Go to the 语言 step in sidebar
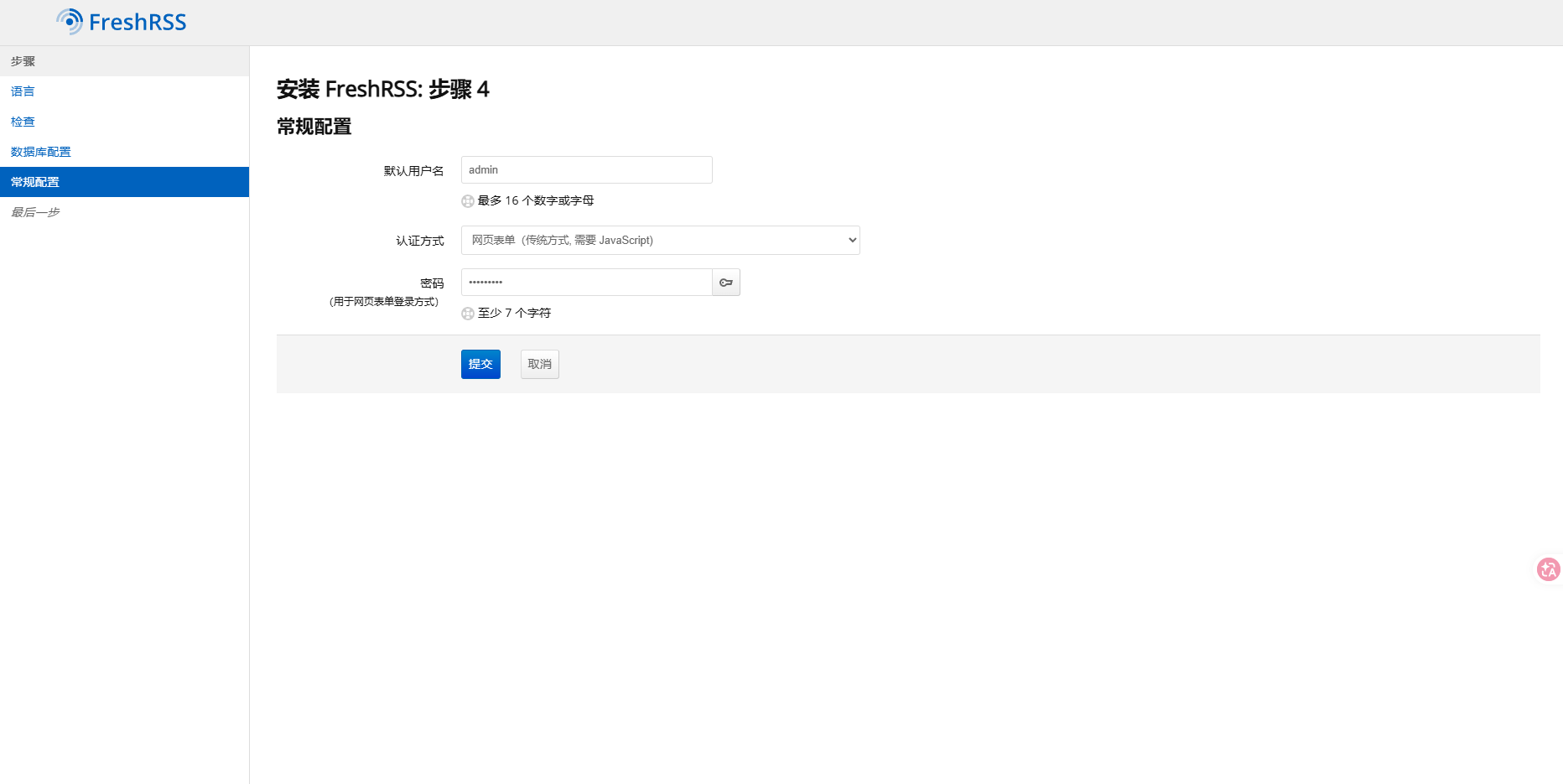This screenshot has height=784, width=1563. pos(23,91)
